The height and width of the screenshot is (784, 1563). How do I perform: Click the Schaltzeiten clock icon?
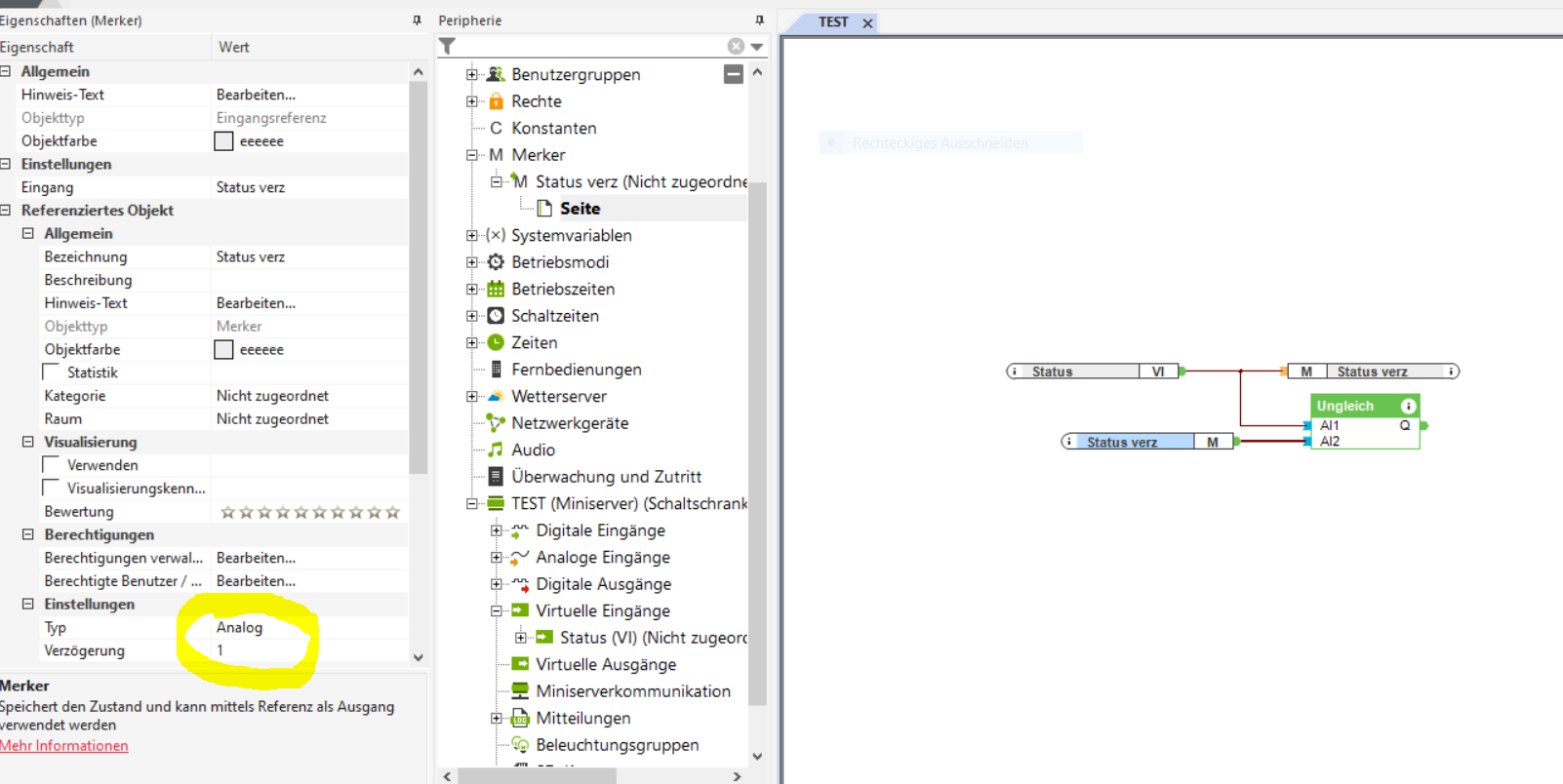click(x=496, y=316)
